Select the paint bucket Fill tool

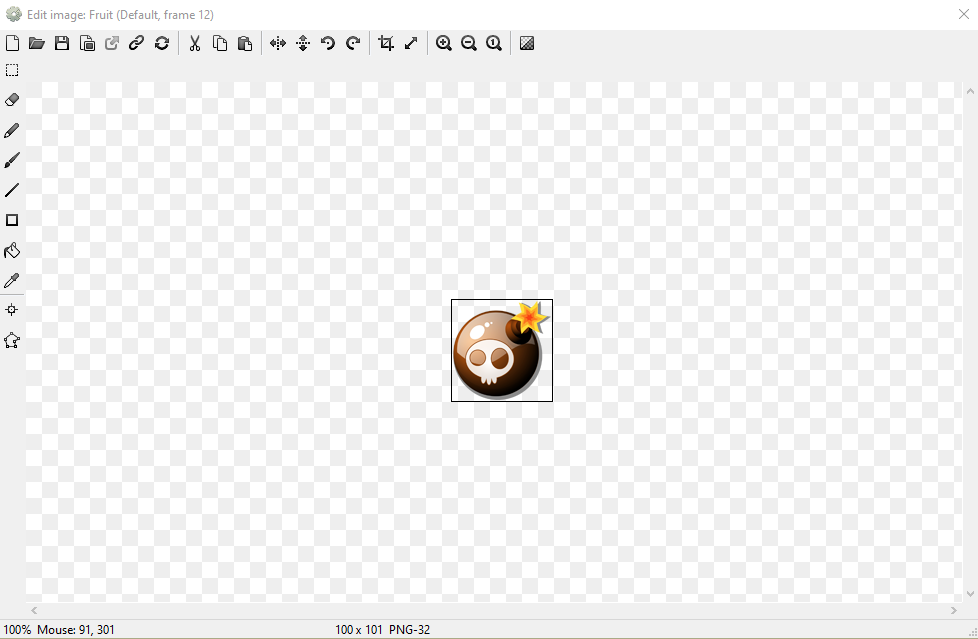coord(12,250)
